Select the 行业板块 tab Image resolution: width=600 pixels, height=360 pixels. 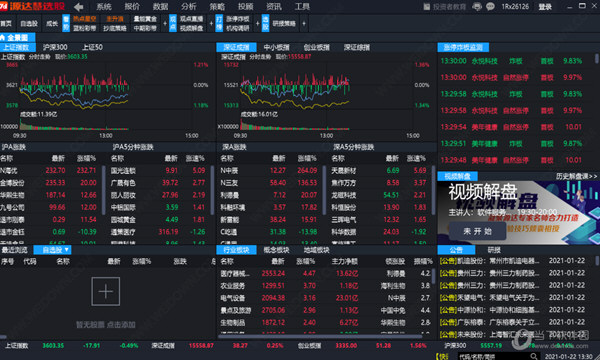tap(236, 250)
